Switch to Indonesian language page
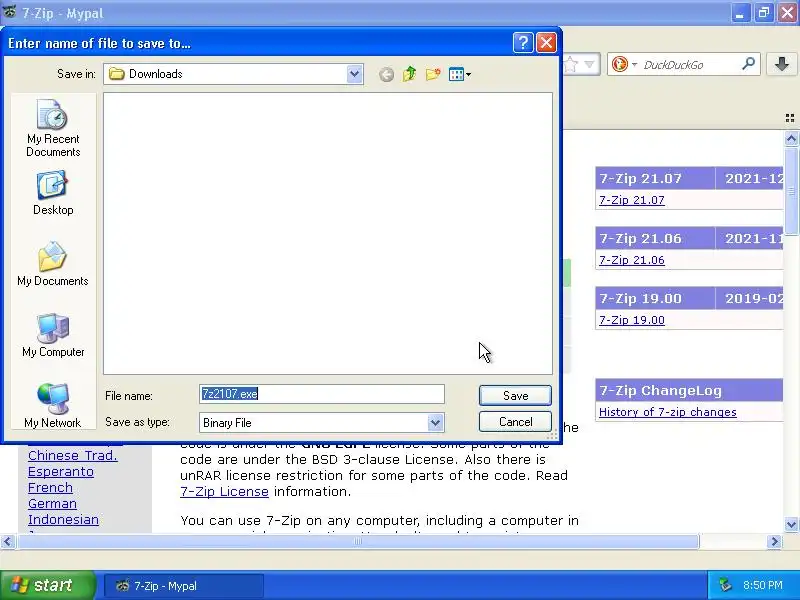 (x=63, y=520)
